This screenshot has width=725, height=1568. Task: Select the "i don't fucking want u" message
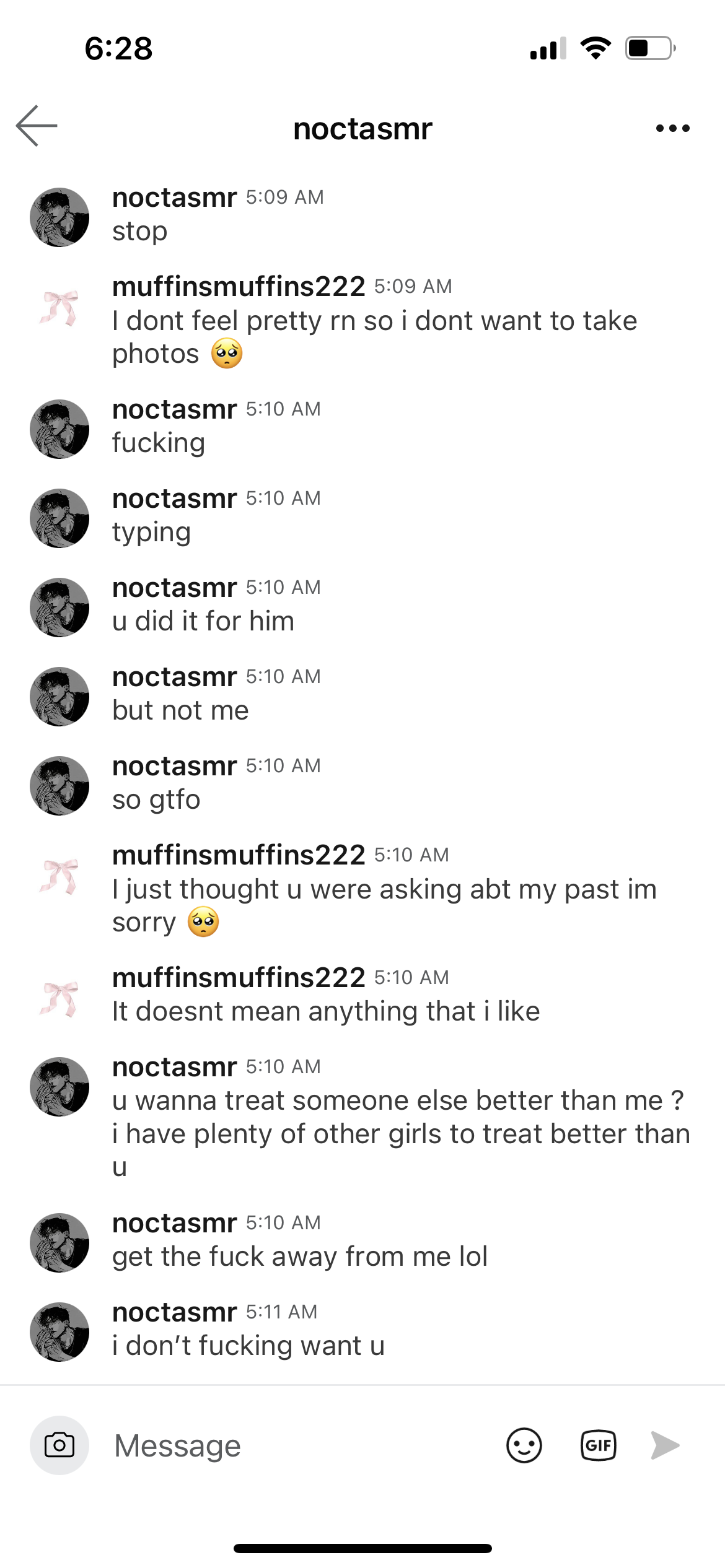[x=248, y=1346]
